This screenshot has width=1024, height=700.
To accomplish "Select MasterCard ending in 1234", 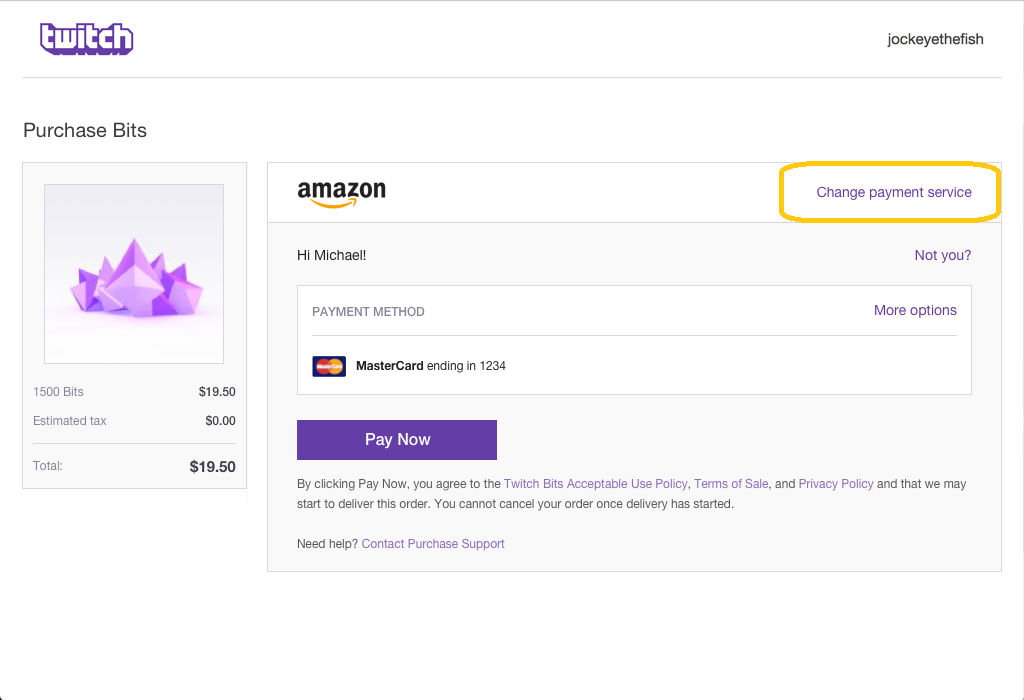I will [430, 366].
